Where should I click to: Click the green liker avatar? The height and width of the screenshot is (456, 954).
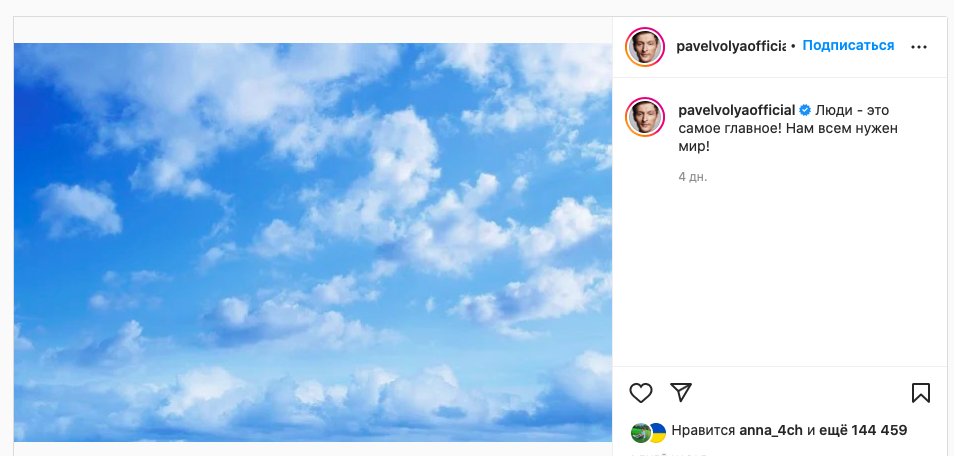point(640,432)
